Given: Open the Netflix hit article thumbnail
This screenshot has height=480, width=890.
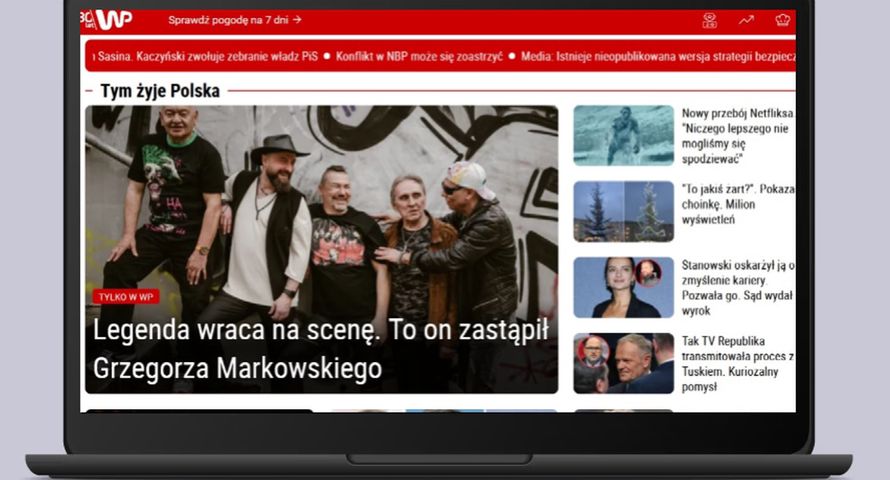Looking at the screenshot, I should (623, 136).
